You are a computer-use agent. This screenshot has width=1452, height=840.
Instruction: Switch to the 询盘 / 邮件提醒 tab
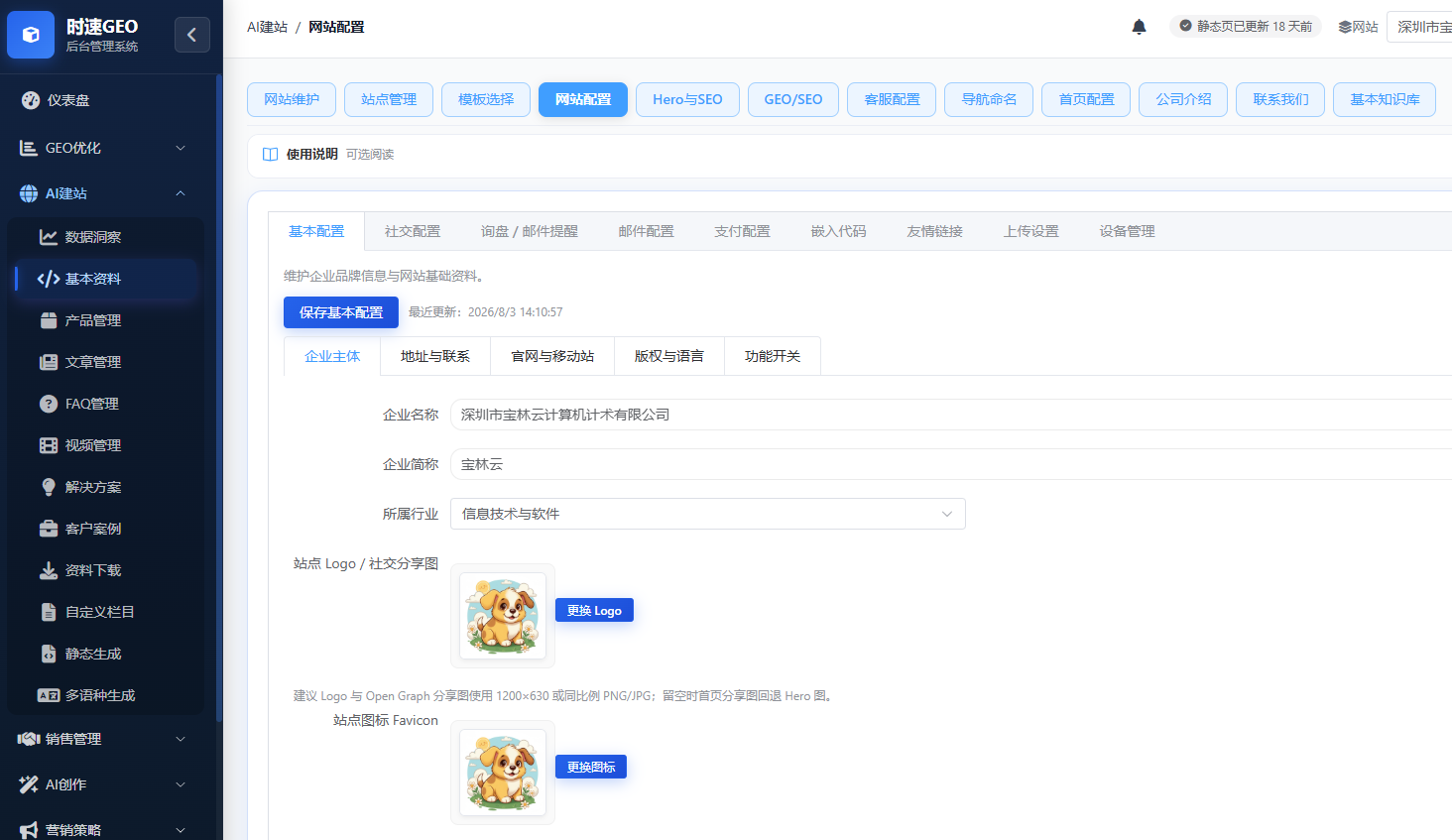coord(530,231)
